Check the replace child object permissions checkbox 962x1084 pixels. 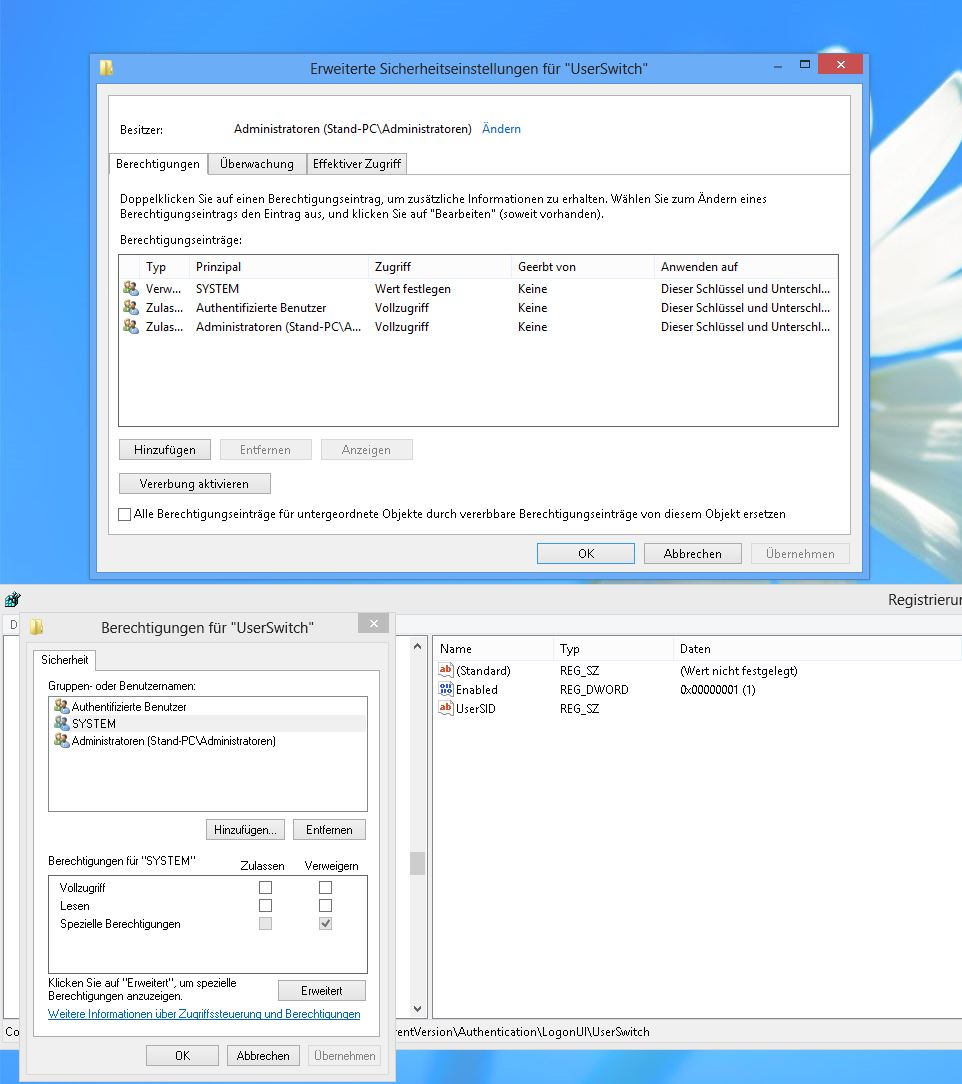pyautogui.click(x=124, y=514)
